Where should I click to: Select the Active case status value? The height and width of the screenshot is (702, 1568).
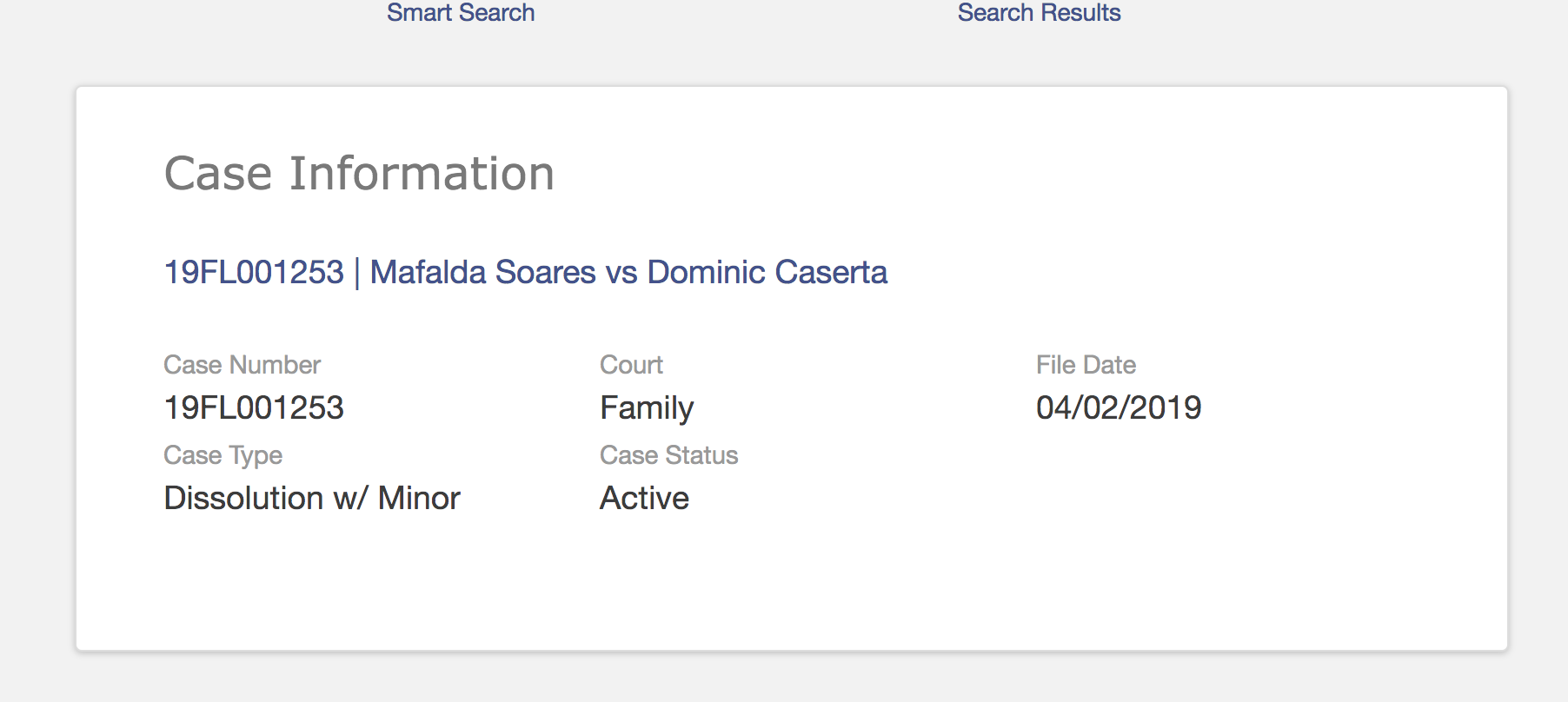[x=645, y=498]
